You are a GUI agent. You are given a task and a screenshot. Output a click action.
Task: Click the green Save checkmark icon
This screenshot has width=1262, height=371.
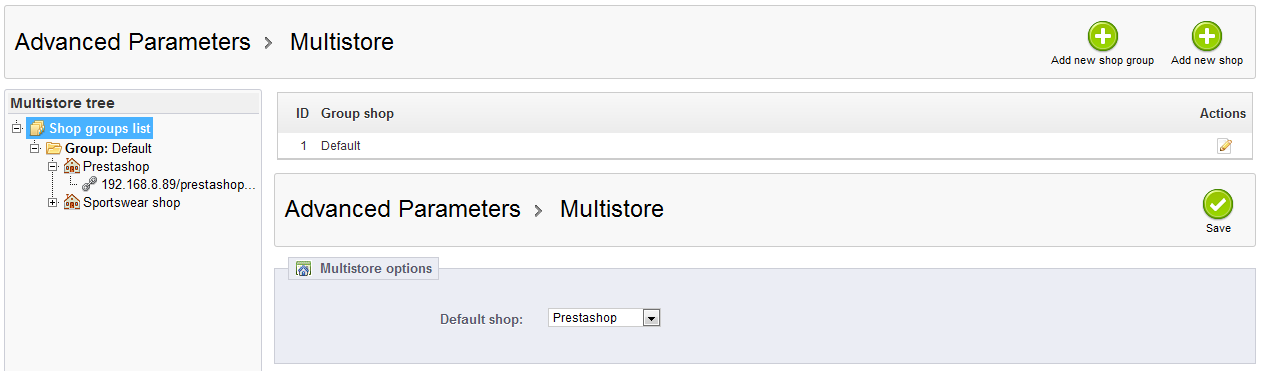pyautogui.click(x=1218, y=204)
